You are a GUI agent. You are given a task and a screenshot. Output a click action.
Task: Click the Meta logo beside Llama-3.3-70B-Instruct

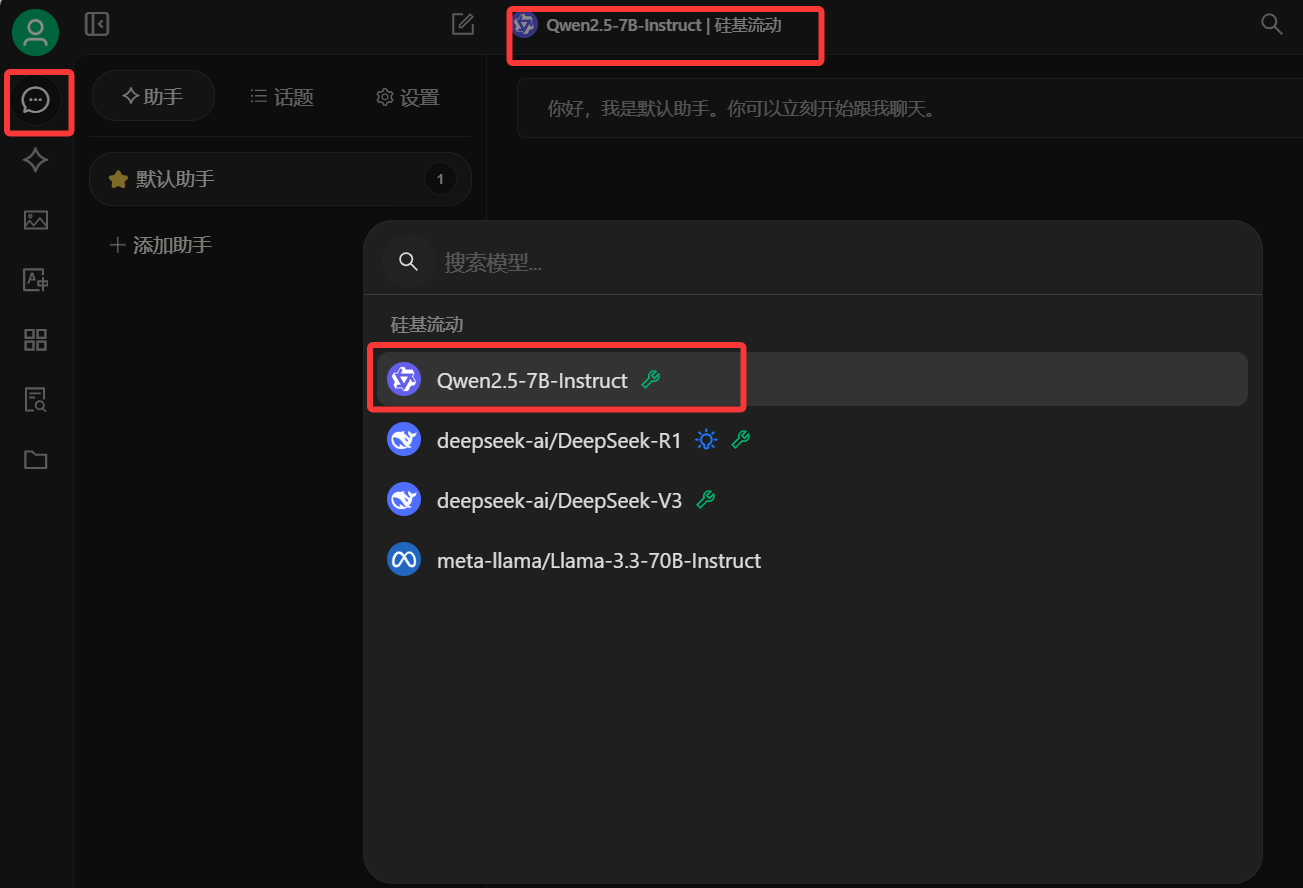pos(404,560)
